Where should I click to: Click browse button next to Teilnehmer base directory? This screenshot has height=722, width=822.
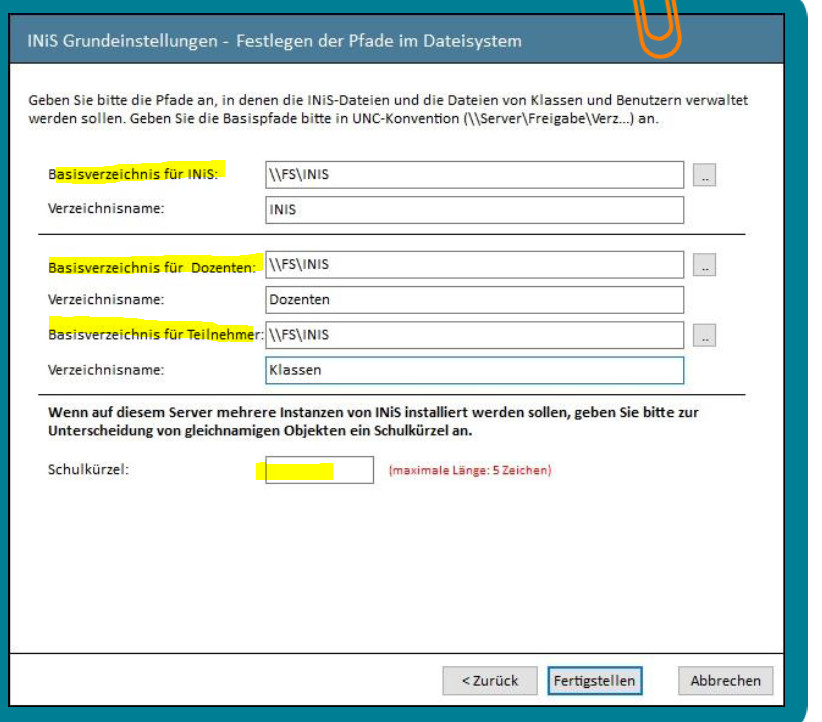[x=704, y=335]
